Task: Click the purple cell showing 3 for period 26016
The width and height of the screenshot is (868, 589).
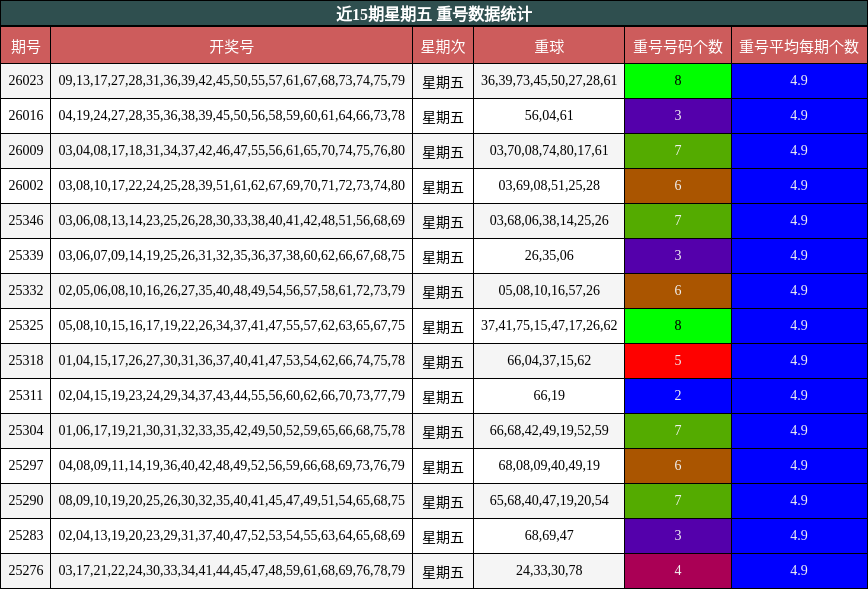Action: point(676,116)
